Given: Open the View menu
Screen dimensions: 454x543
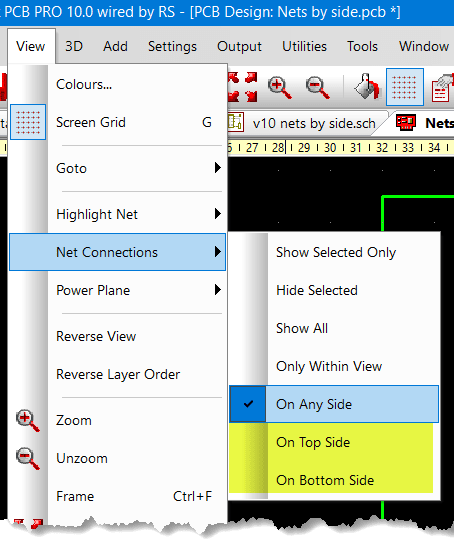Looking at the screenshot, I should 31,46.
